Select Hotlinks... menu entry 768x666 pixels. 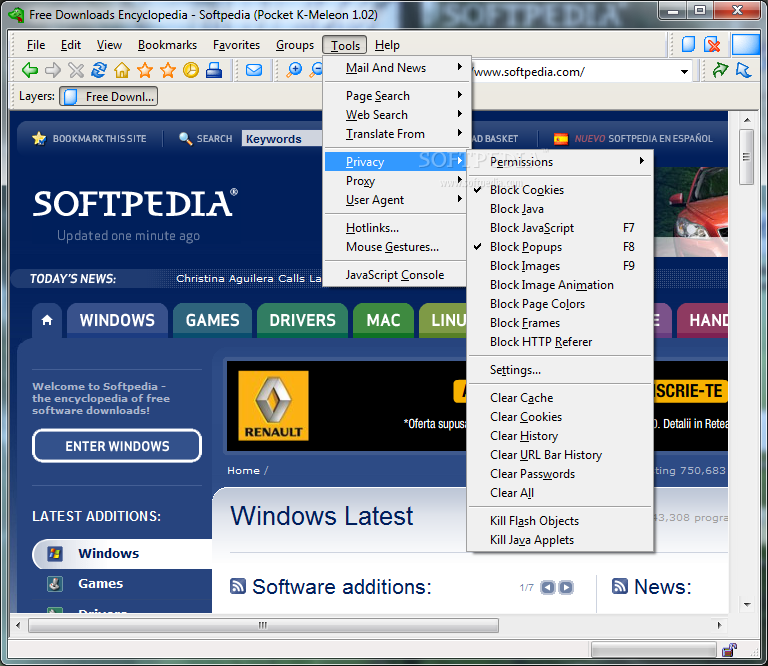tap(395, 228)
